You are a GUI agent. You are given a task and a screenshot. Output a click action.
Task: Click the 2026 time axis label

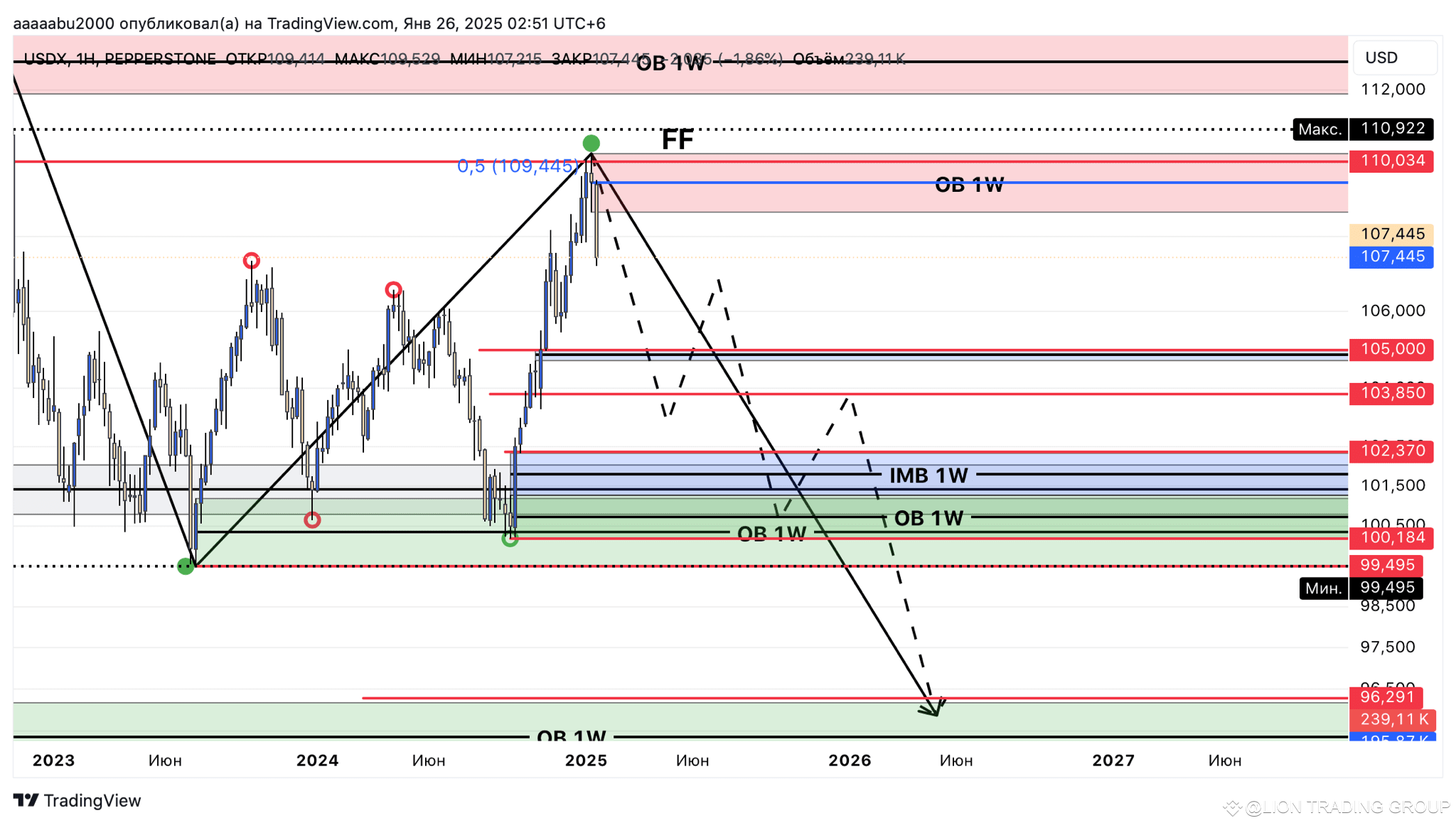point(850,760)
